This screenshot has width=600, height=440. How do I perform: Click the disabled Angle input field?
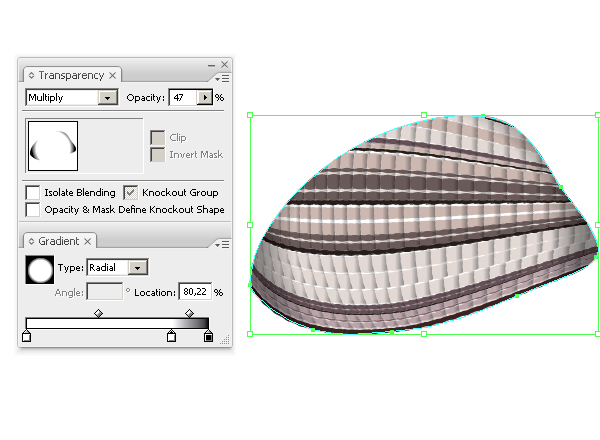(x=105, y=292)
